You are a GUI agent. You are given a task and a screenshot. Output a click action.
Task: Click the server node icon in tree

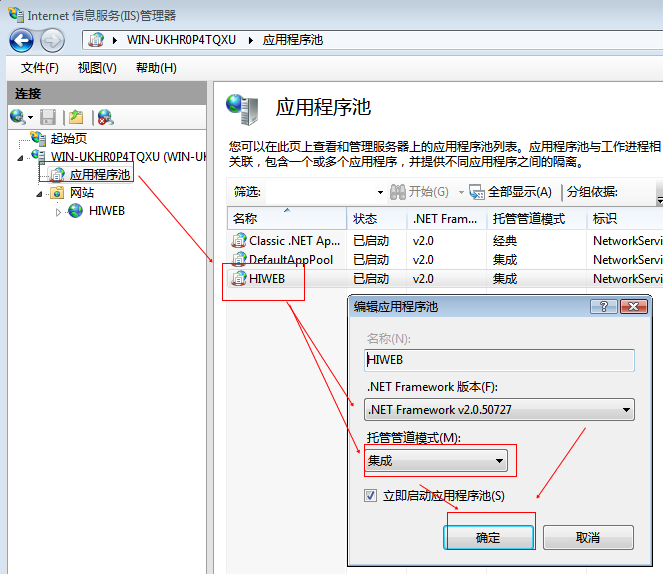pos(38,156)
